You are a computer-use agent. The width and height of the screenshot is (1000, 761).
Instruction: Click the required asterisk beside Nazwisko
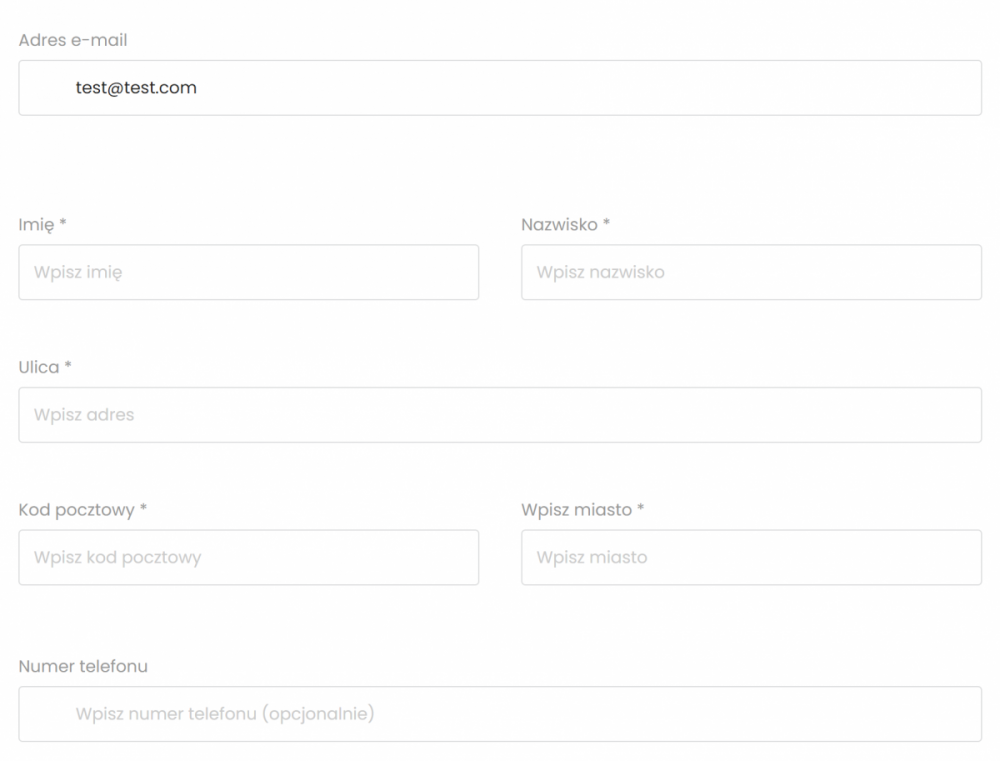click(x=606, y=224)
